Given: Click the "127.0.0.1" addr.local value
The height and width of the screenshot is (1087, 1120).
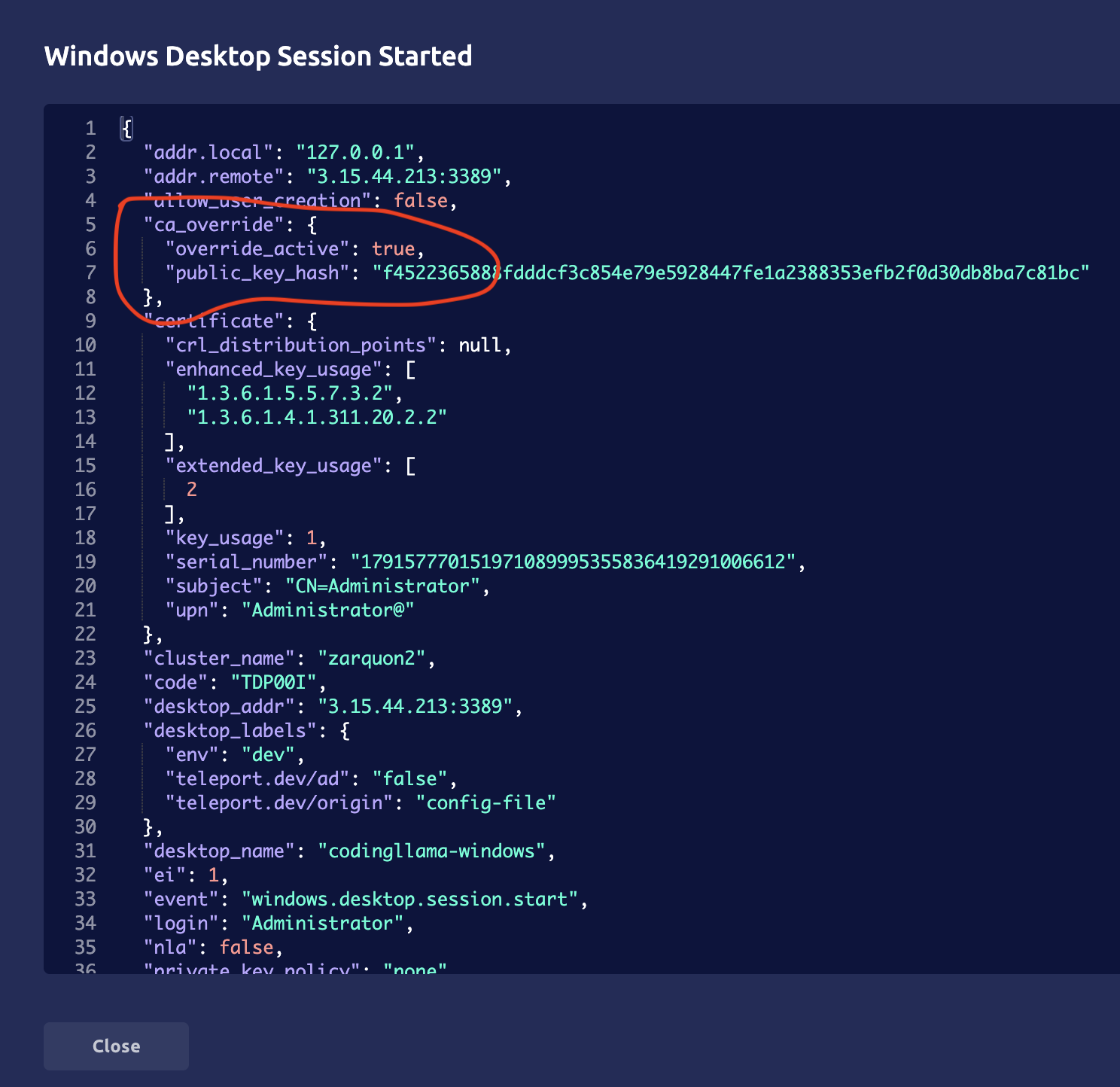Looking at the screenshot, I should [x=355, y=152].
